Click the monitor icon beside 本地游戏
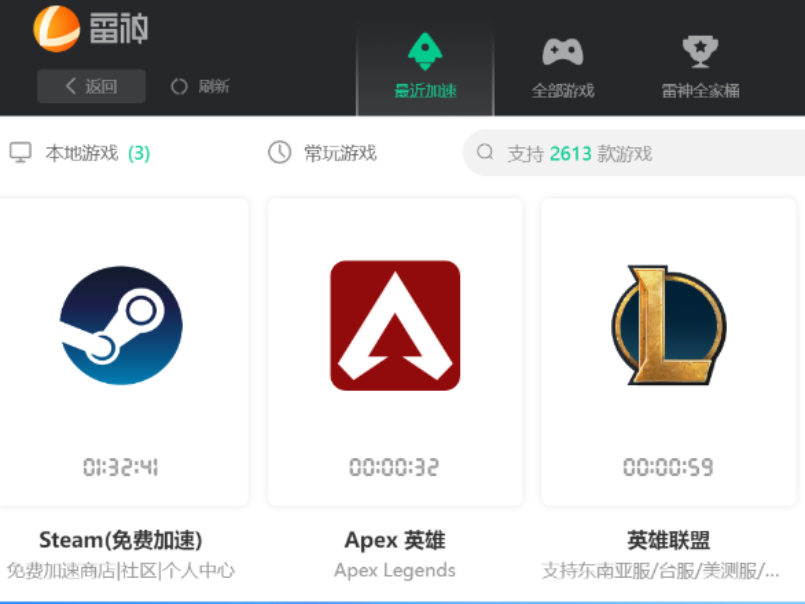The width and height of the screenshot is (805, 604). [x=21, y=153]
